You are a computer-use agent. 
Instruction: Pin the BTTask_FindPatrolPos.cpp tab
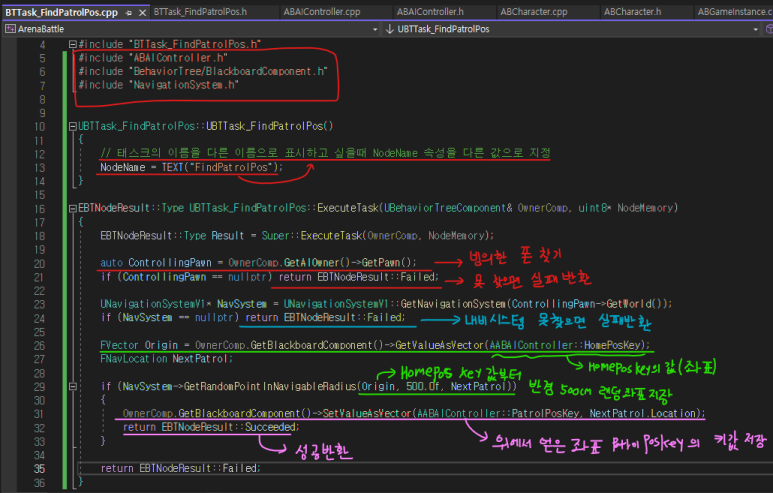[x=129, y=13]
